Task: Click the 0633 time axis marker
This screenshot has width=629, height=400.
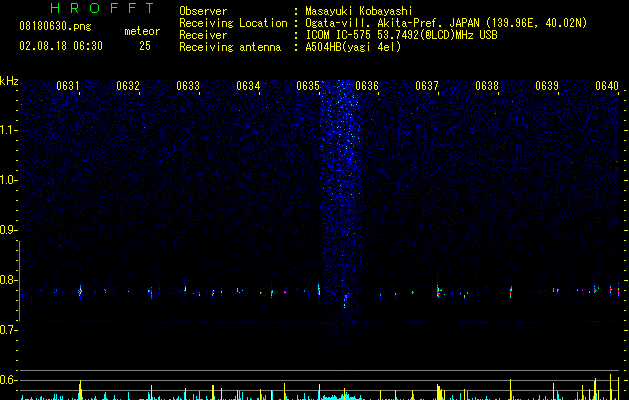Action: [188, 86]
